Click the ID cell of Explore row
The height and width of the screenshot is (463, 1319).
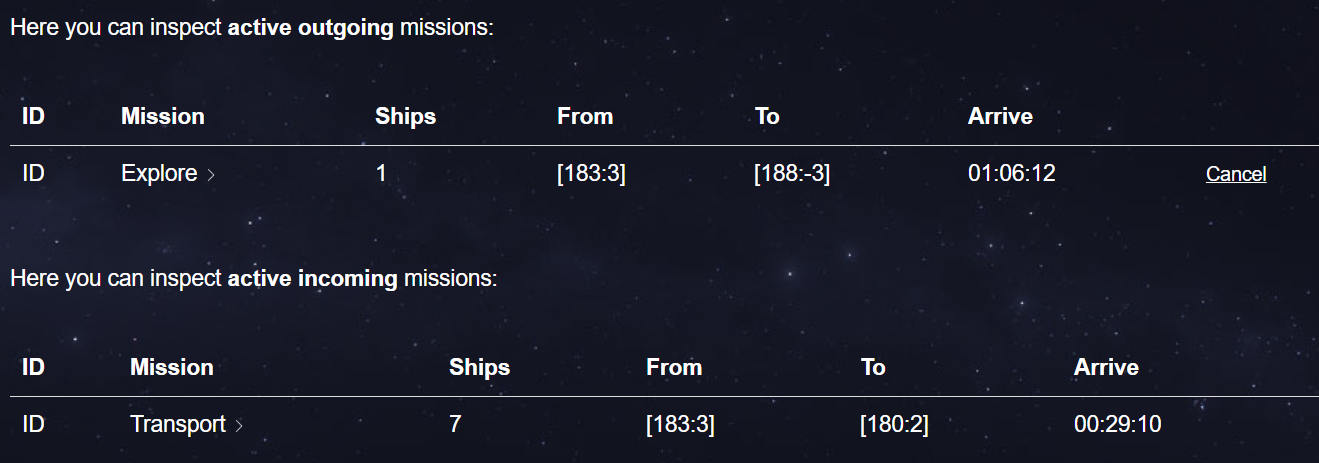[33, 174]
